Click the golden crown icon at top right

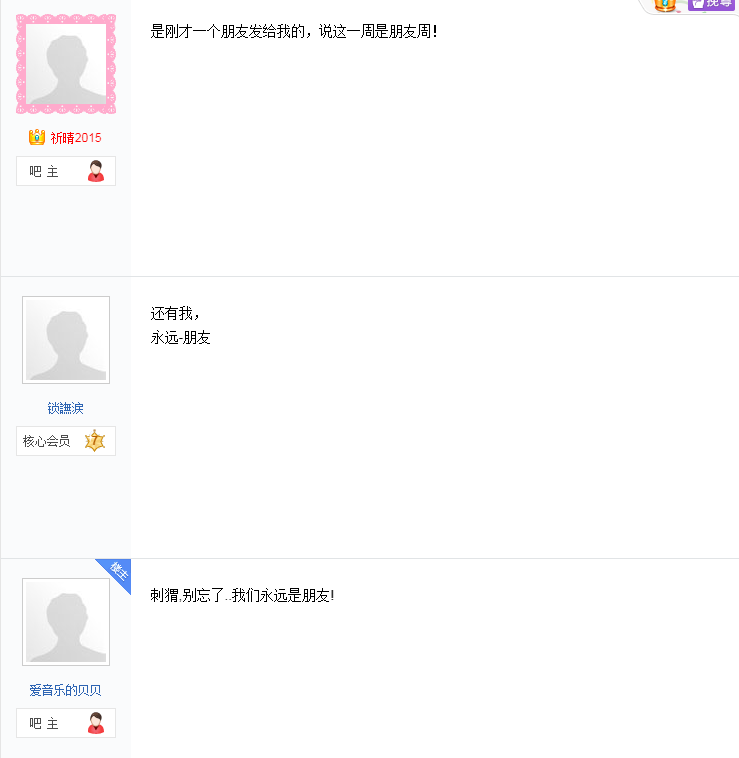665,5
